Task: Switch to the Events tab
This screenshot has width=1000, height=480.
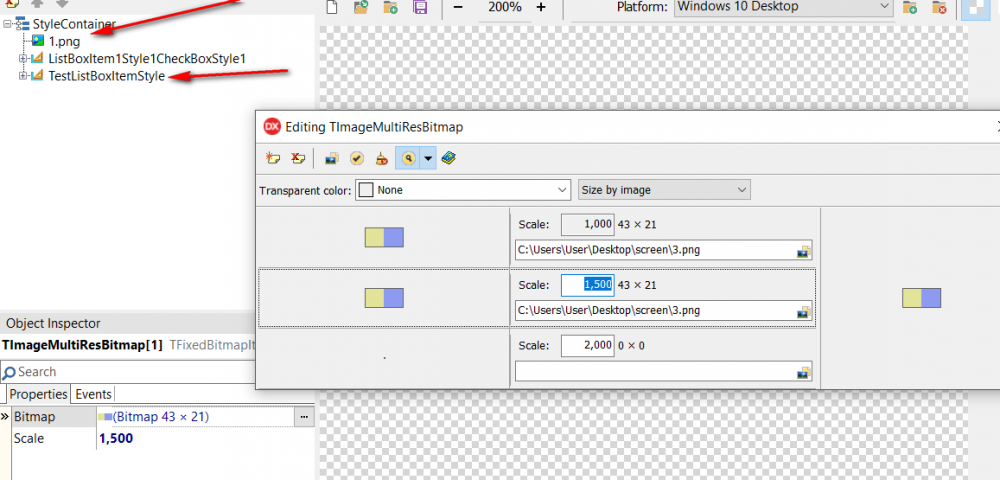Action: 93,394
